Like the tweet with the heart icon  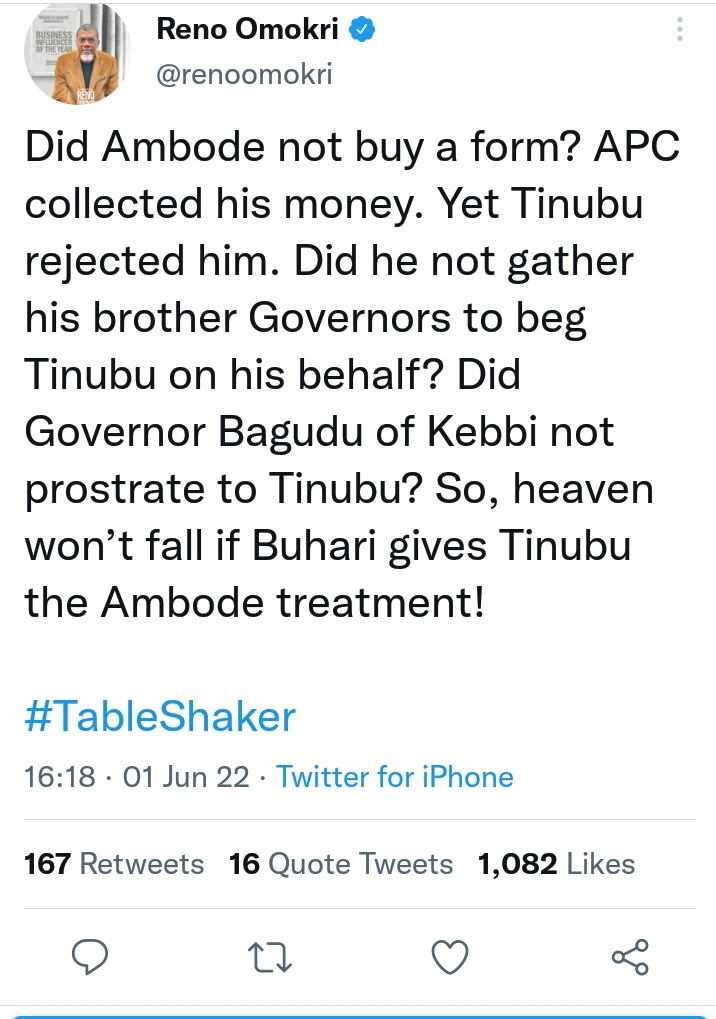tap(450, 958)
